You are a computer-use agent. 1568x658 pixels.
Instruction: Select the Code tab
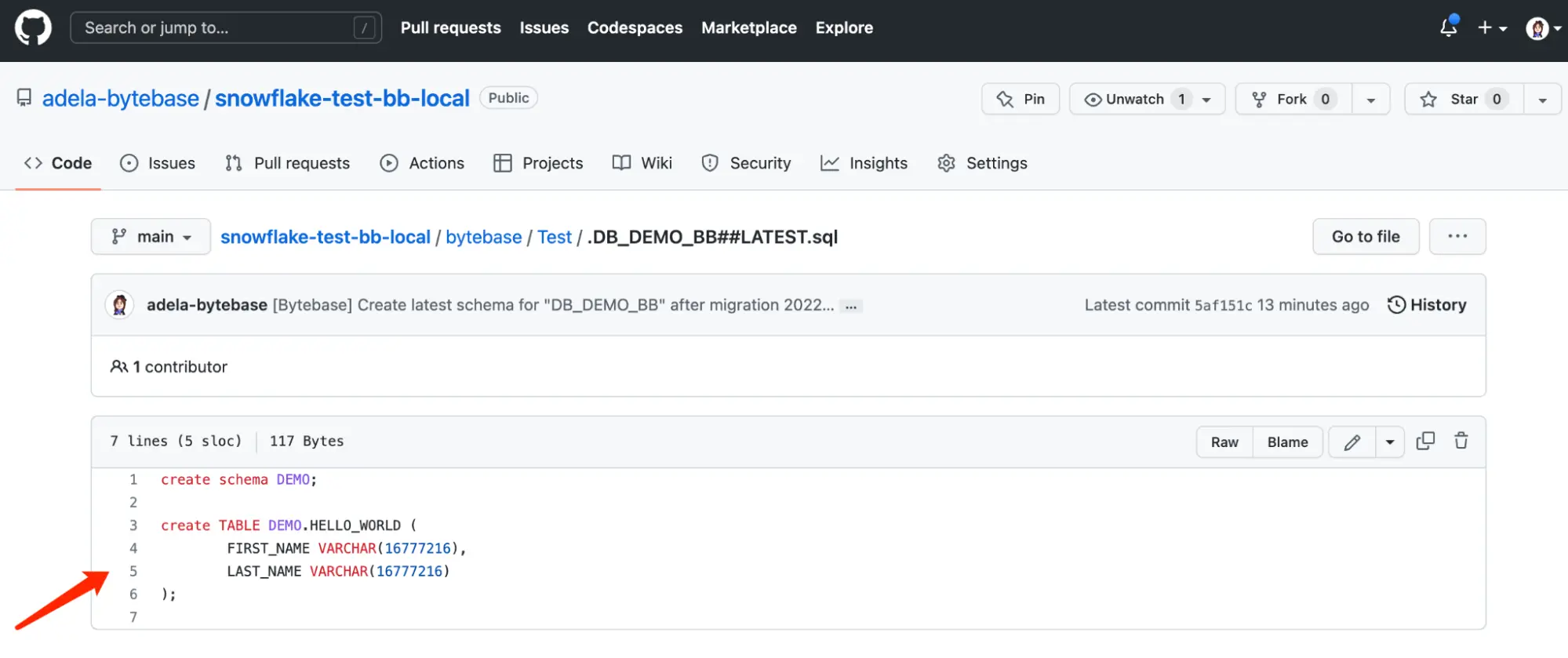pyautogui.click(x=58, y=163)
